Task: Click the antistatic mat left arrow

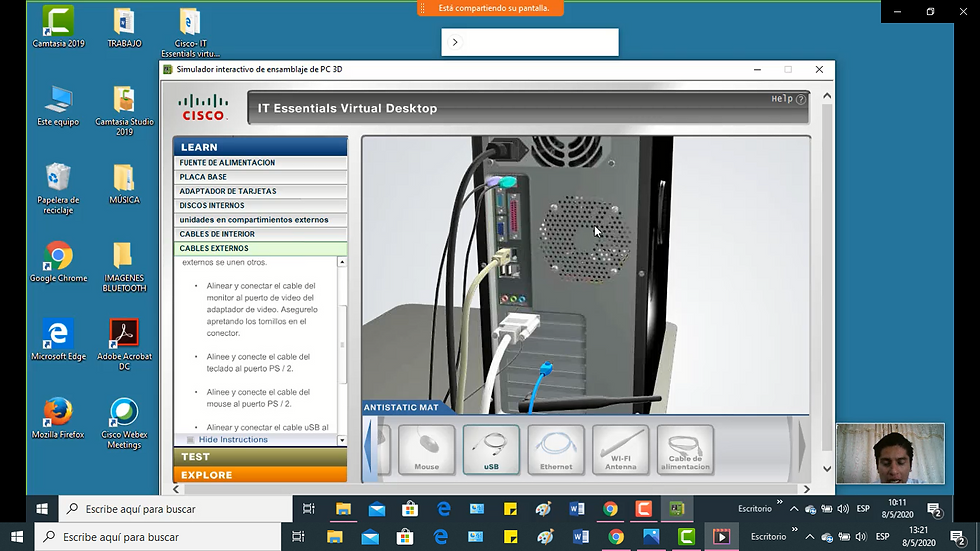Action: (x=370, y=449)
